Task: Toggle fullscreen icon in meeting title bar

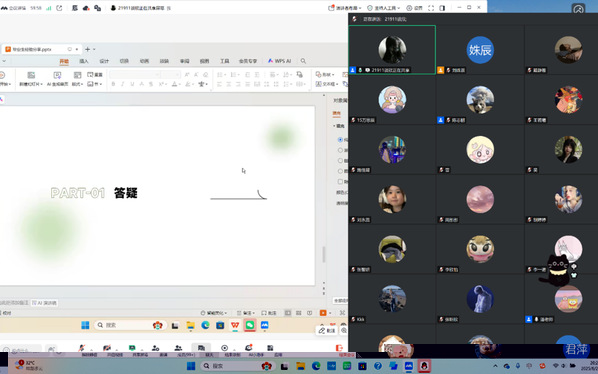Action: (431, 8)
